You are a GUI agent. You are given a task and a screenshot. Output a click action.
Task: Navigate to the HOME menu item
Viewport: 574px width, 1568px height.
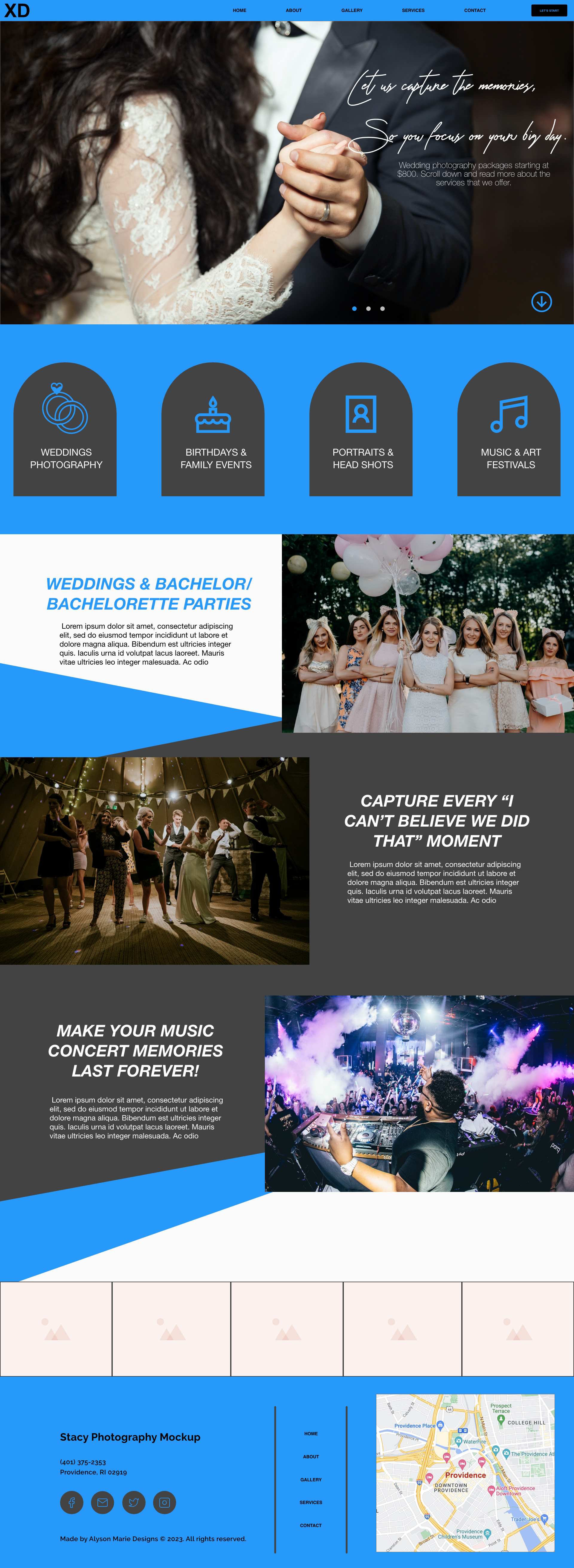pyautogui.click(x=238, y=10)
